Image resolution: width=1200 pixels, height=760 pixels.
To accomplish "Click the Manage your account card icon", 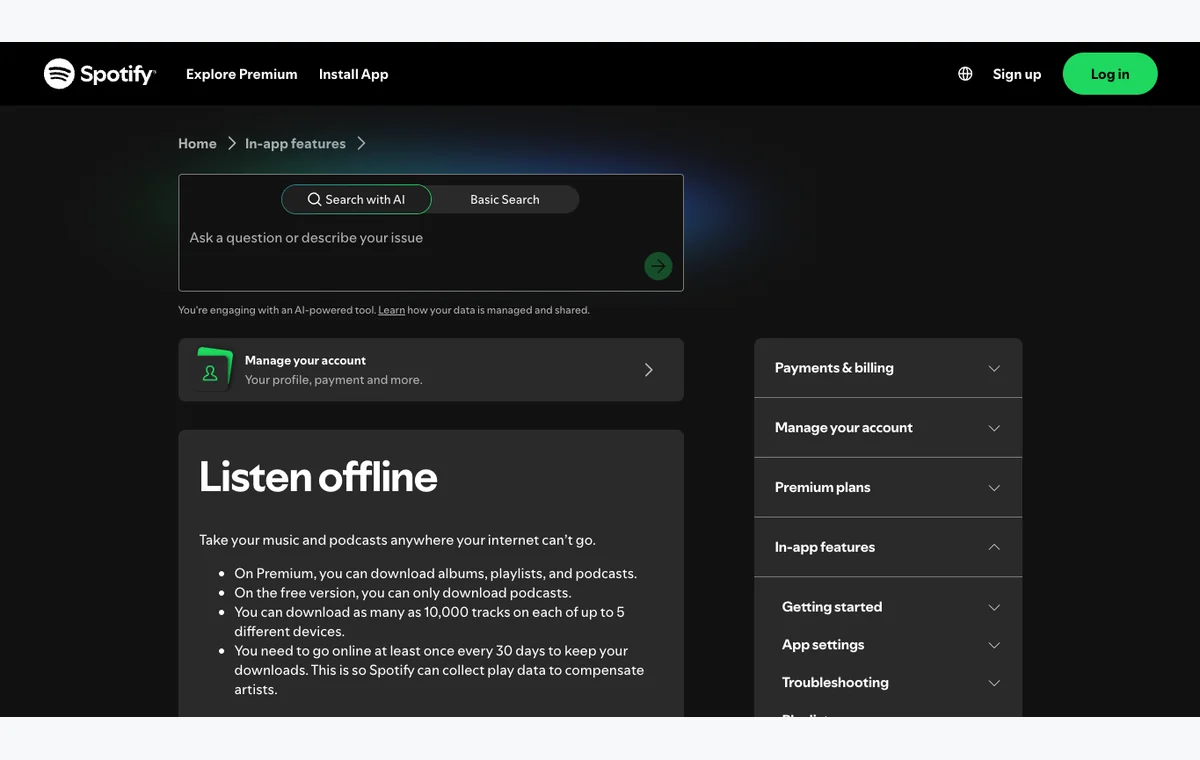I will (x=212, y=370).
